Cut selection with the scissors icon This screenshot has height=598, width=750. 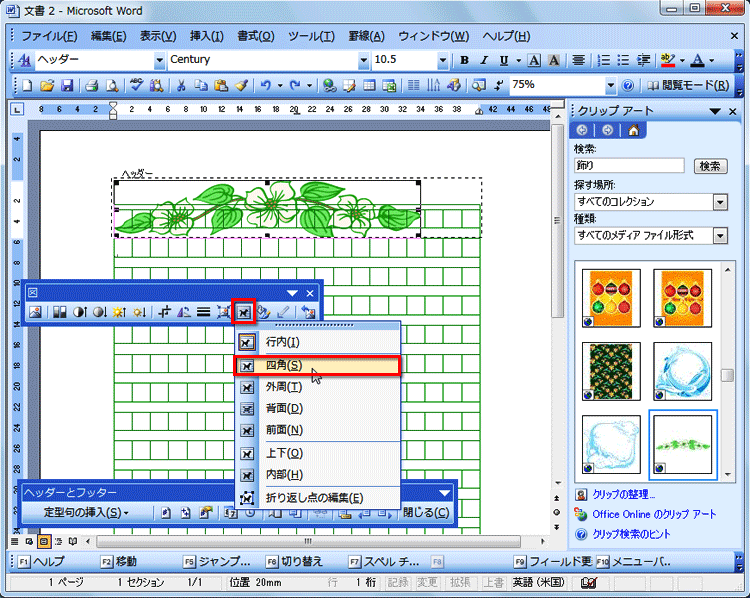pos(181,86)
